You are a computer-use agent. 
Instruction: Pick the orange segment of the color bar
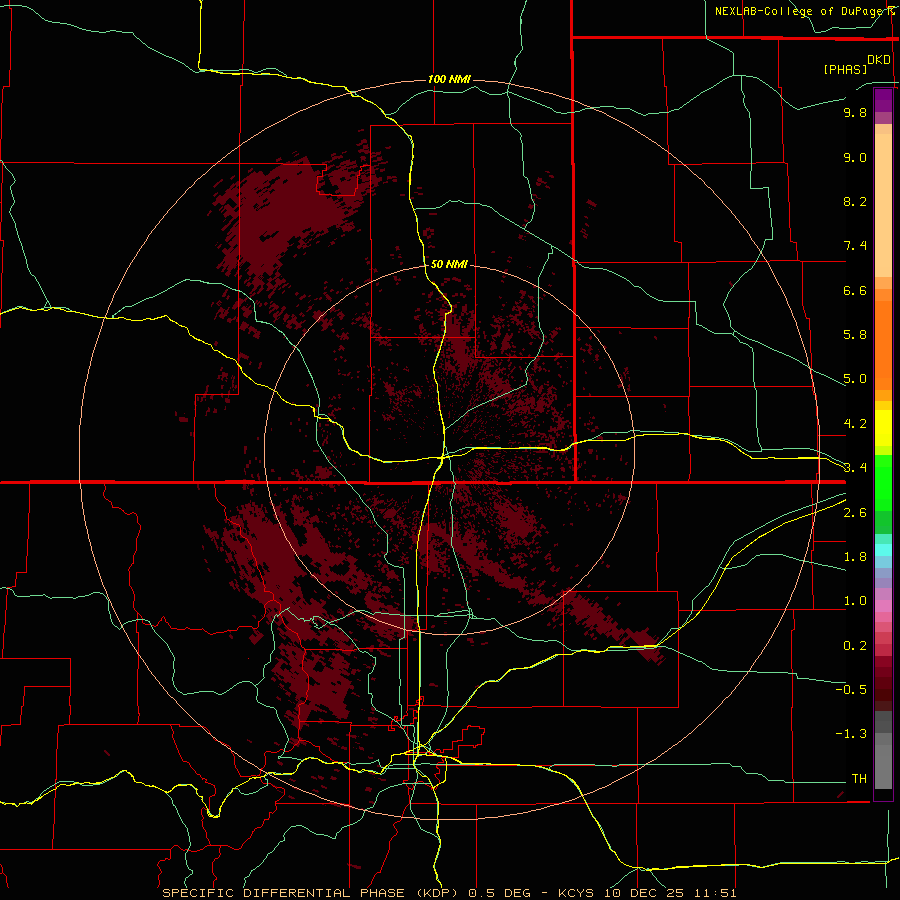[883, 346]
